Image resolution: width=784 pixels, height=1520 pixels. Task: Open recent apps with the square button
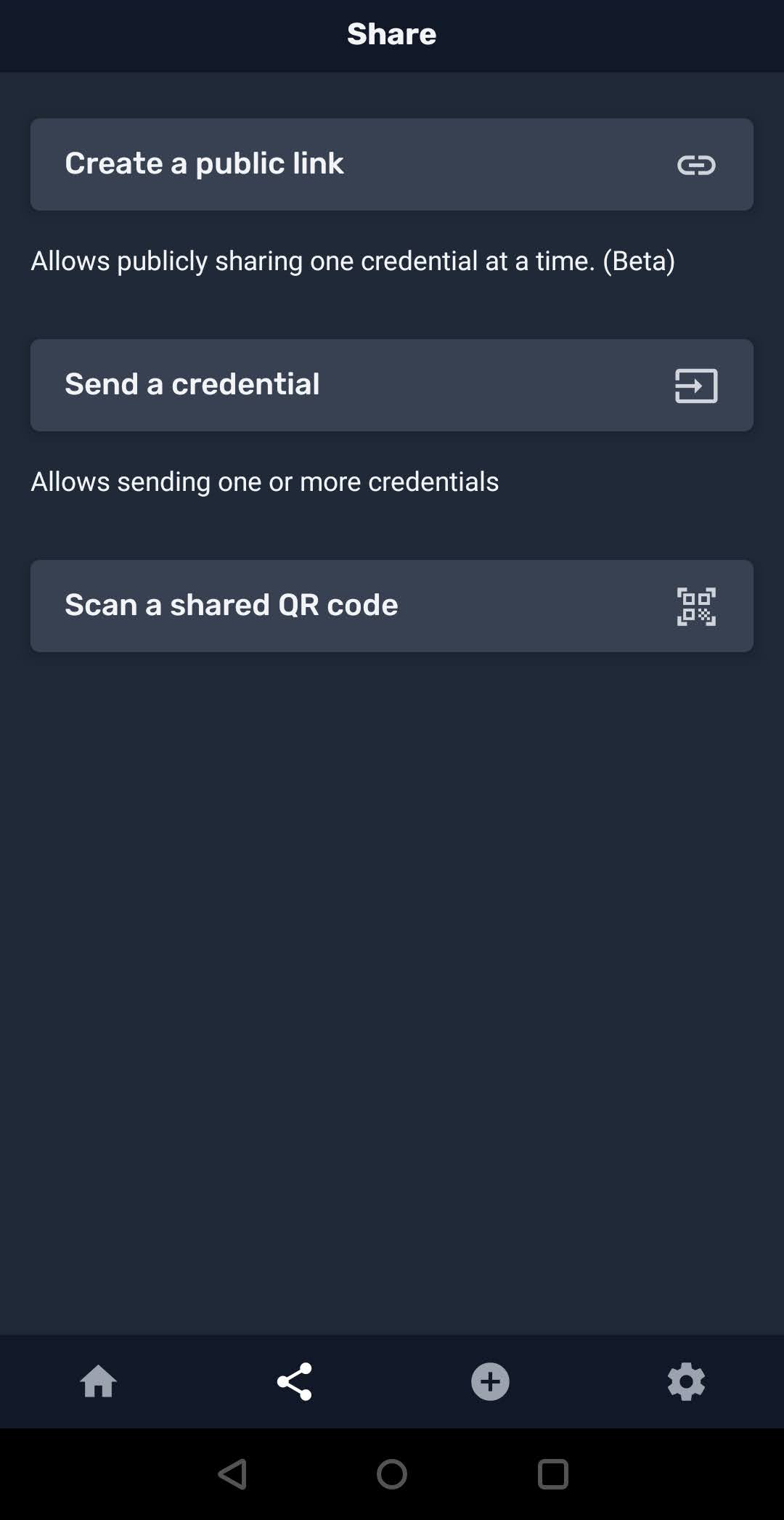(552, 1474)
